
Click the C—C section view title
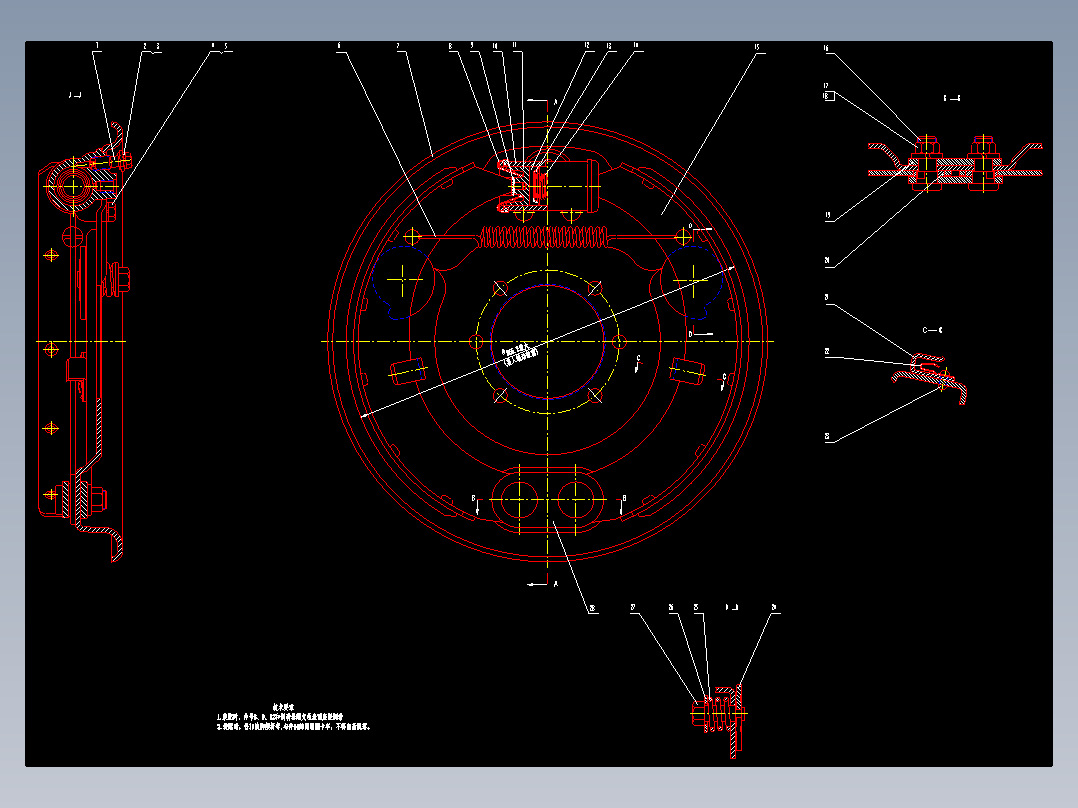[932, 330]
